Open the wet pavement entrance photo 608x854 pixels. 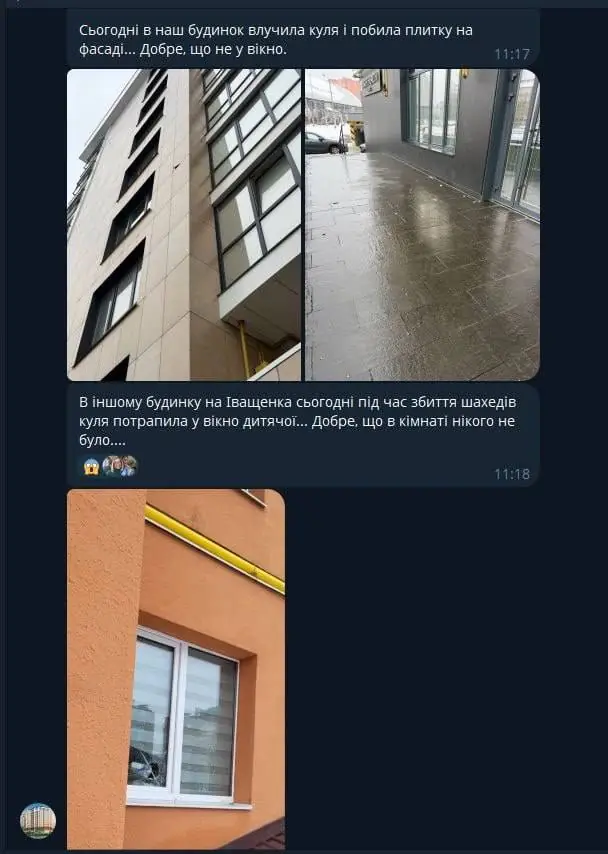coord(422,225)
